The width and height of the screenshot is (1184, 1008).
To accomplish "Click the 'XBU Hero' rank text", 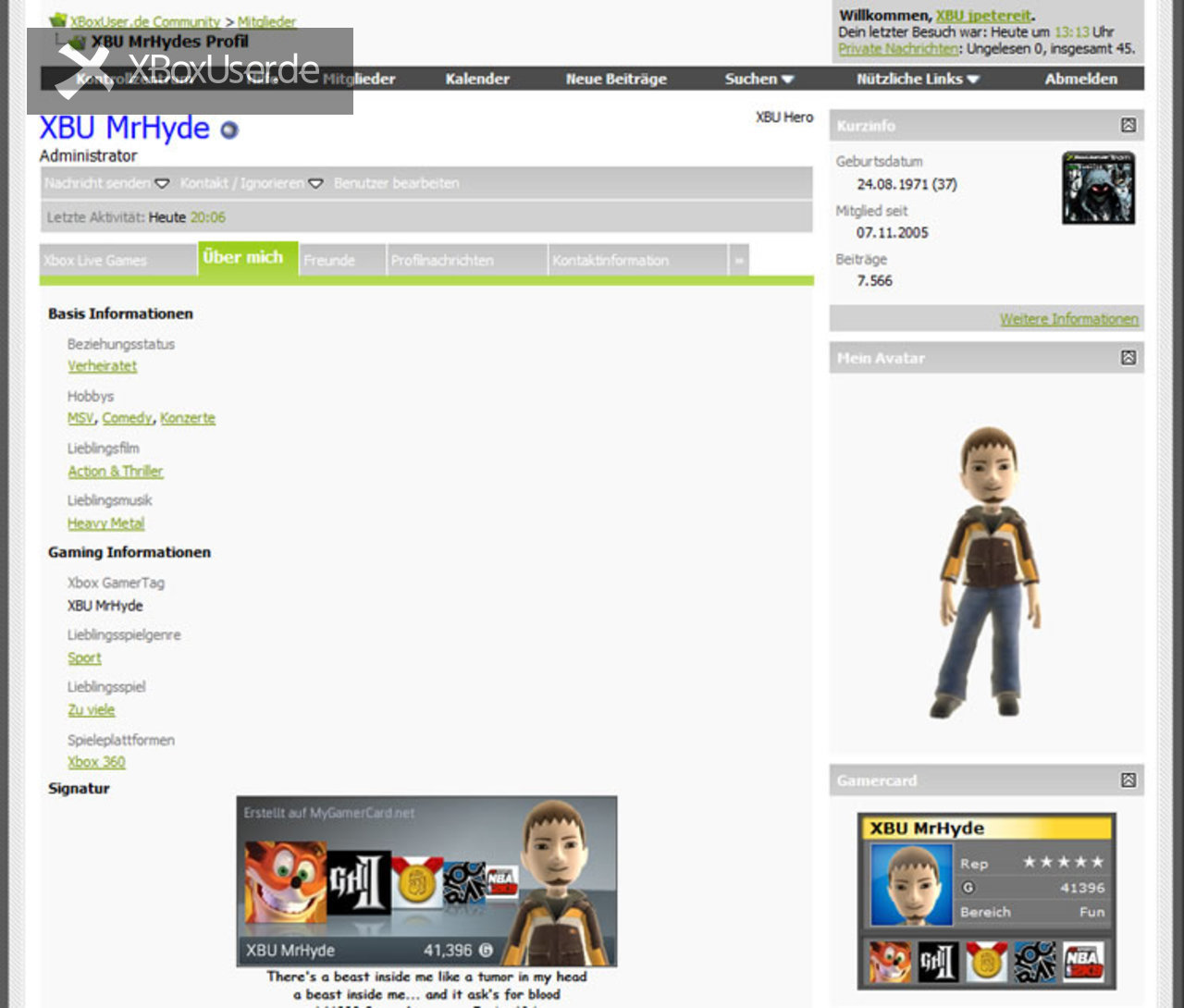I will coord(784,117).
